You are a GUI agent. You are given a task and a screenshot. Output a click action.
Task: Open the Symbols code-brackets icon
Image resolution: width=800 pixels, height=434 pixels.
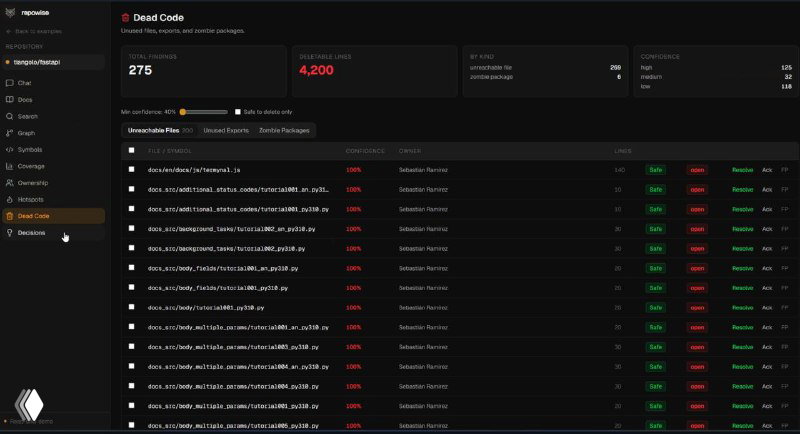point(9,149)
